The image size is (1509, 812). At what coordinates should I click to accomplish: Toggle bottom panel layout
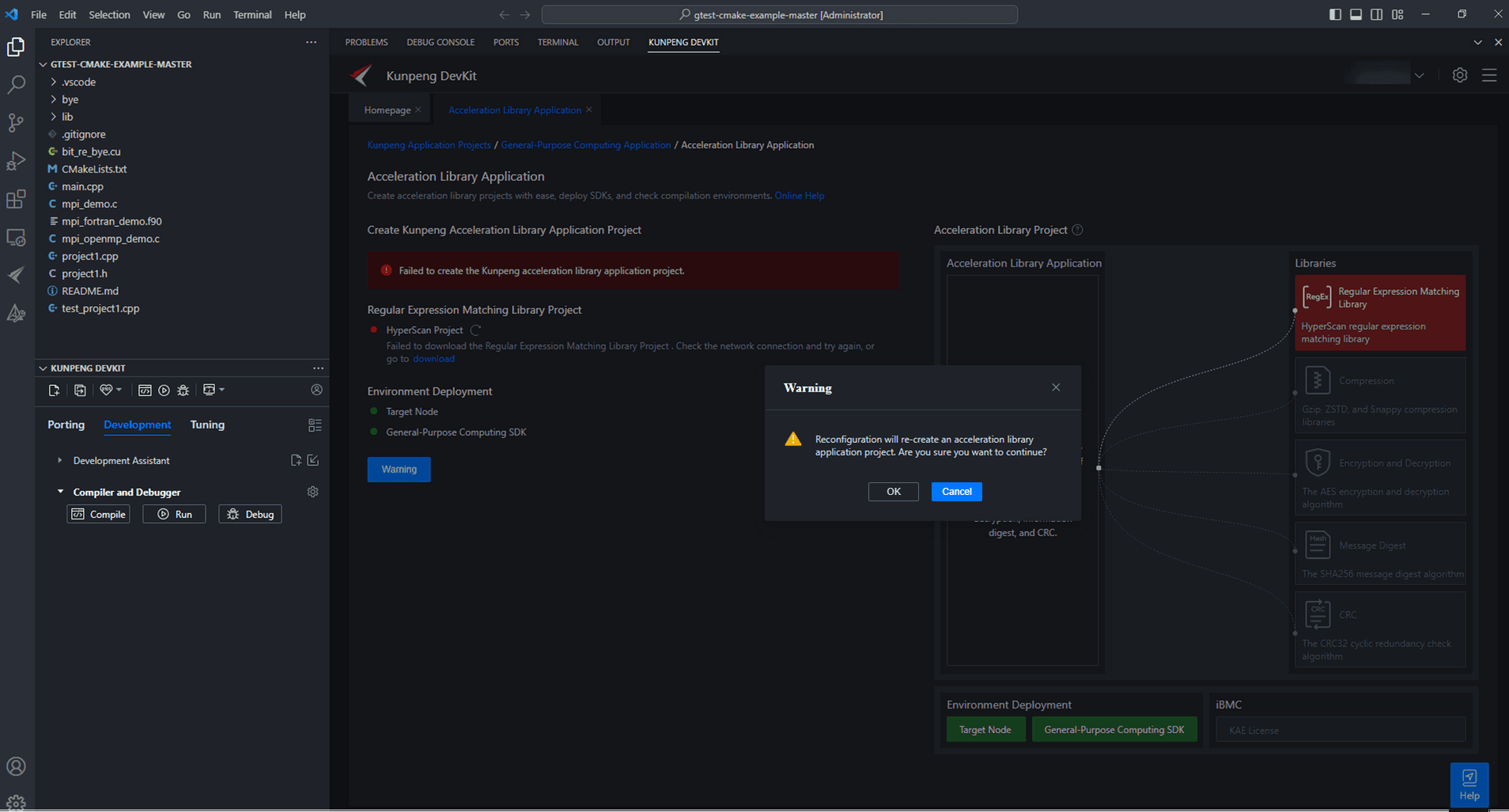(x=1356, y=14)
